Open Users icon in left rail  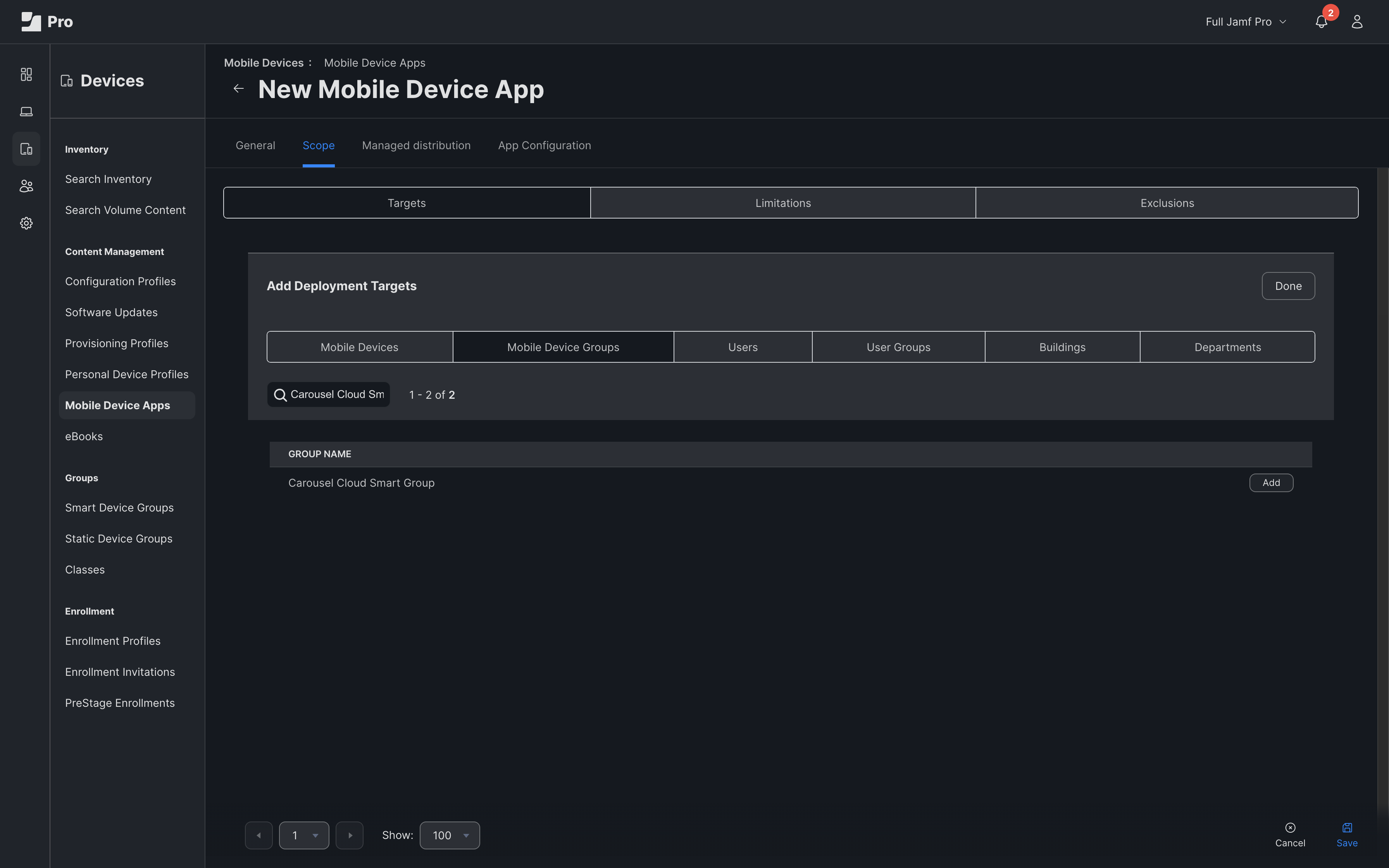26,186
